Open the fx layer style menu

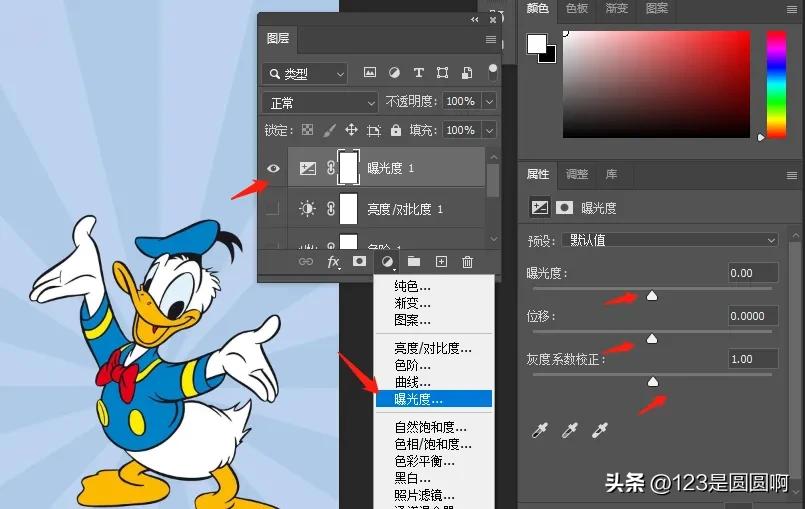coord(333,262)
